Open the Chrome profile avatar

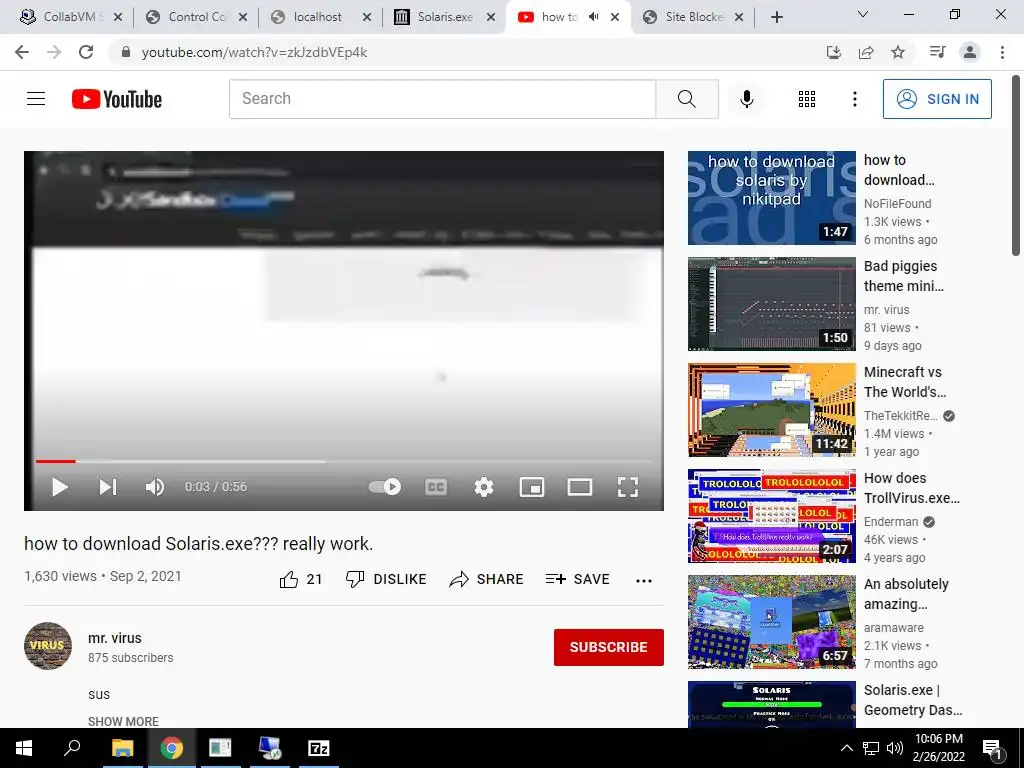click(x=970, y=52)
